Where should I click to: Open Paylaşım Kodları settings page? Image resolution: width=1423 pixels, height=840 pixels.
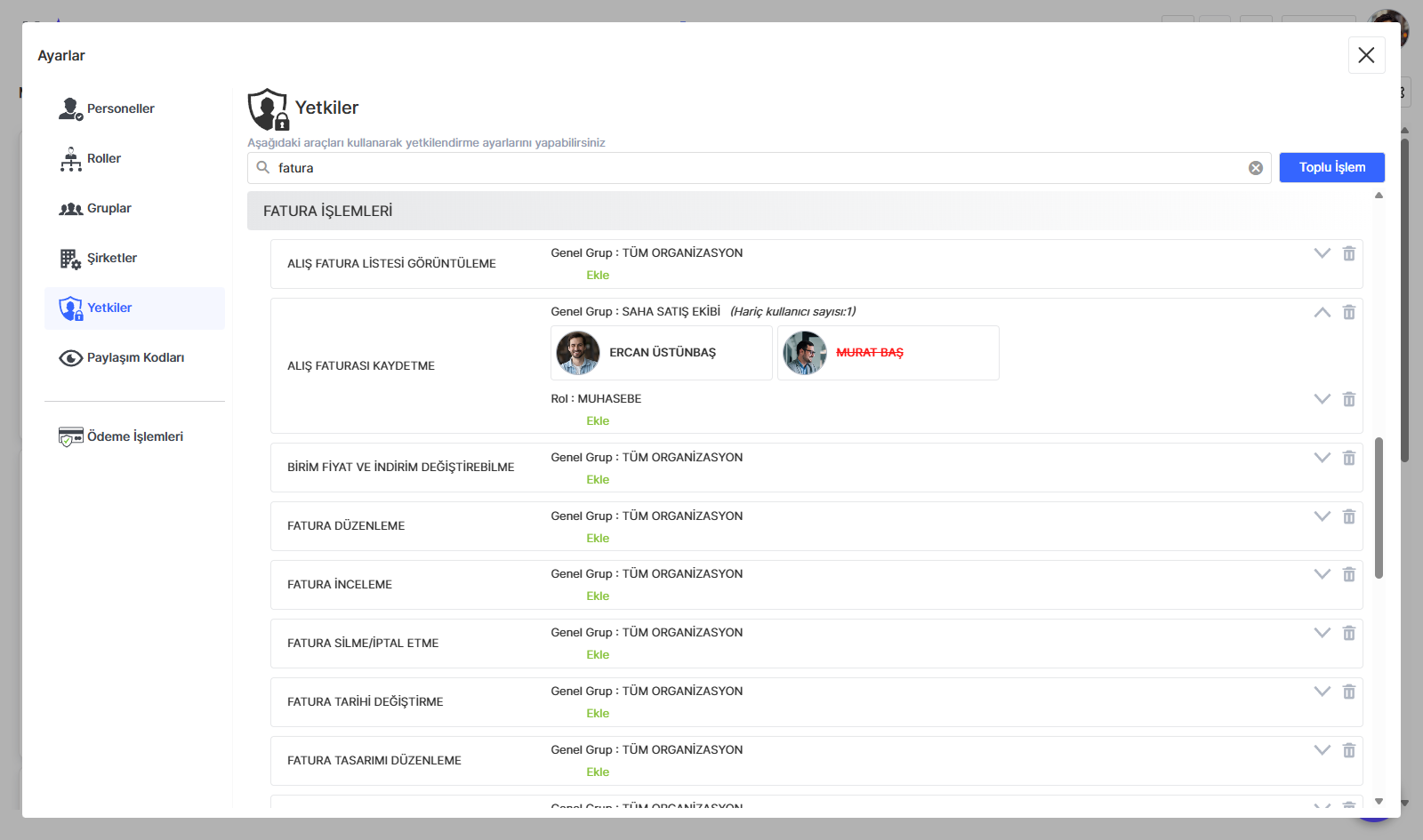135,357
